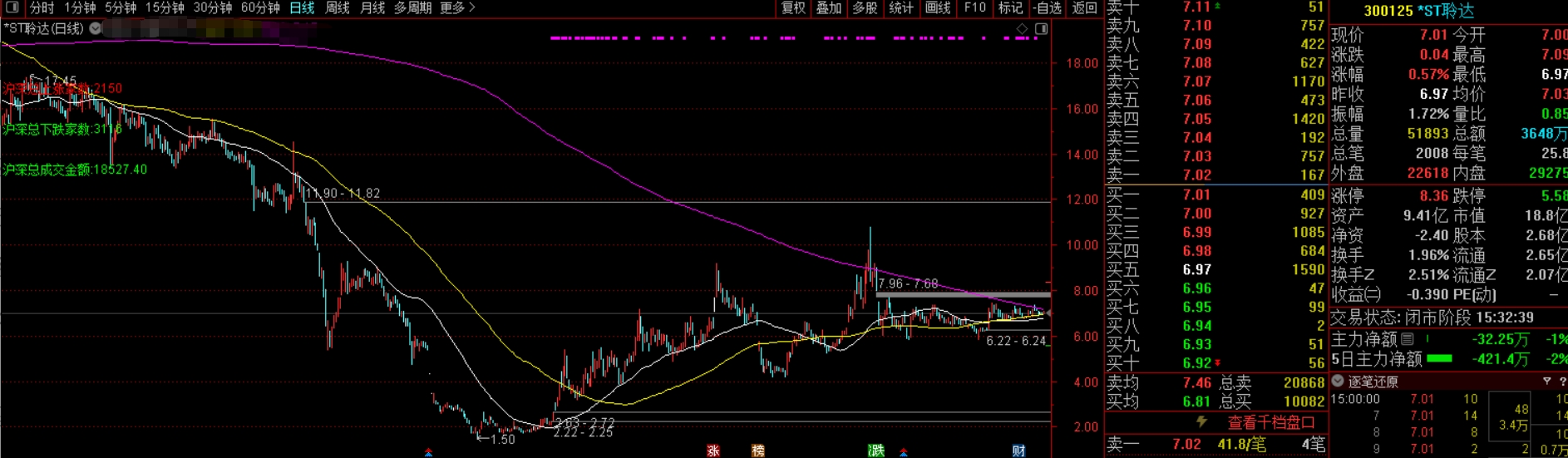1568x458 pixels.
Task: Switch to 周线 weekly chart tab
Action: click(337, 7)
